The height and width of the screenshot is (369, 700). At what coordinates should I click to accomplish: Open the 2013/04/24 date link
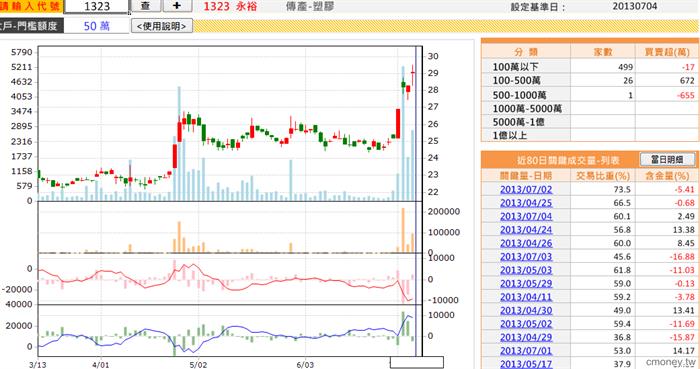tap(526, 229)
